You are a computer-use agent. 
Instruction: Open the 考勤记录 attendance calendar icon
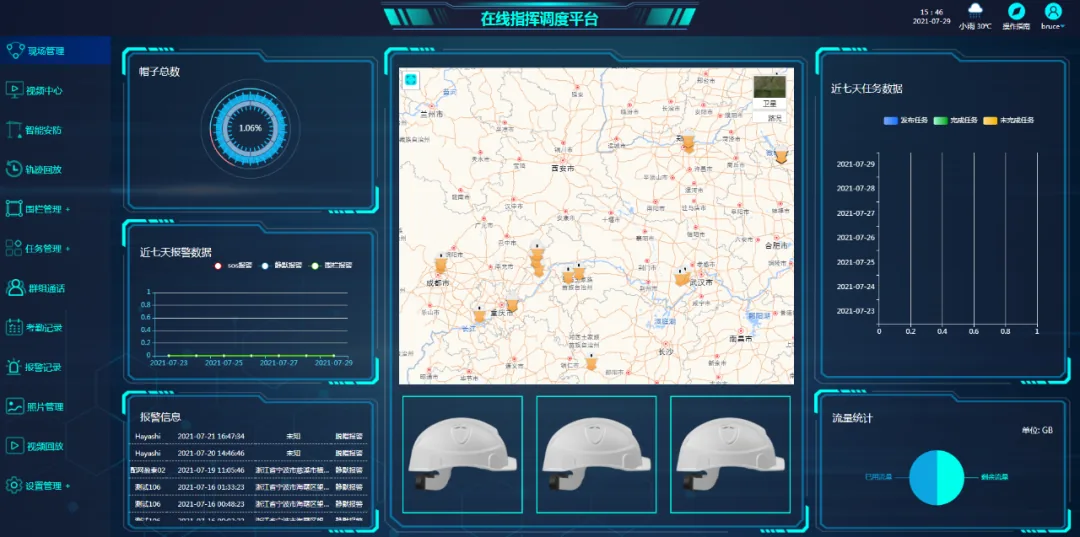14,327
